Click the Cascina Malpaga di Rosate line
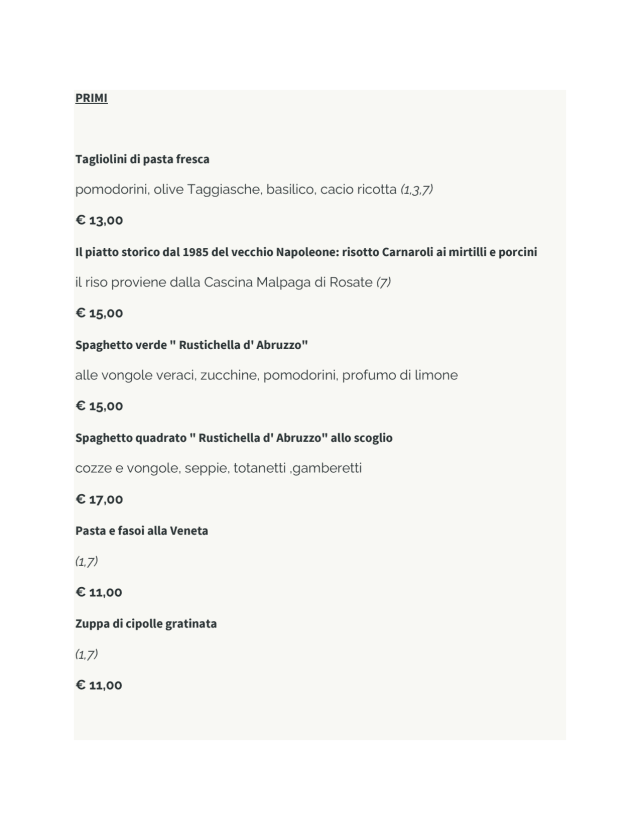The height and width of the screenshot is (828, 640). coord(222,282)
